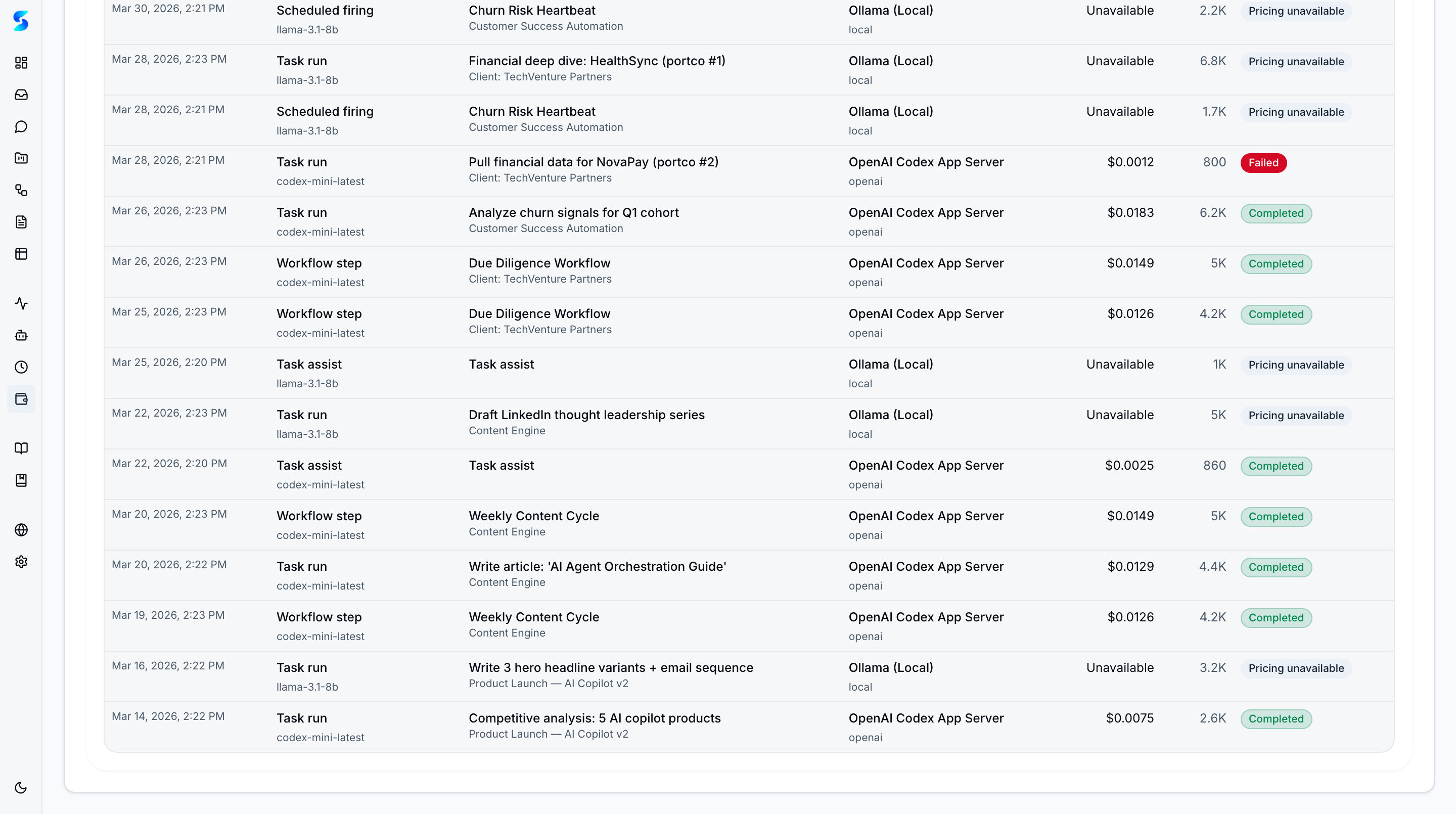Image resolution: width=1456 pixels, height=814 pixels.
Task: Open the documents file icon
Action: point(21,222)
